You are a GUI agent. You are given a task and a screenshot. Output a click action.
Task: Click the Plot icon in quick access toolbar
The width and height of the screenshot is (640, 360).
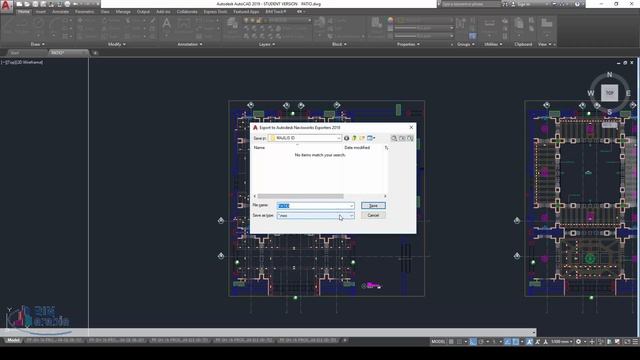point(67,4)
